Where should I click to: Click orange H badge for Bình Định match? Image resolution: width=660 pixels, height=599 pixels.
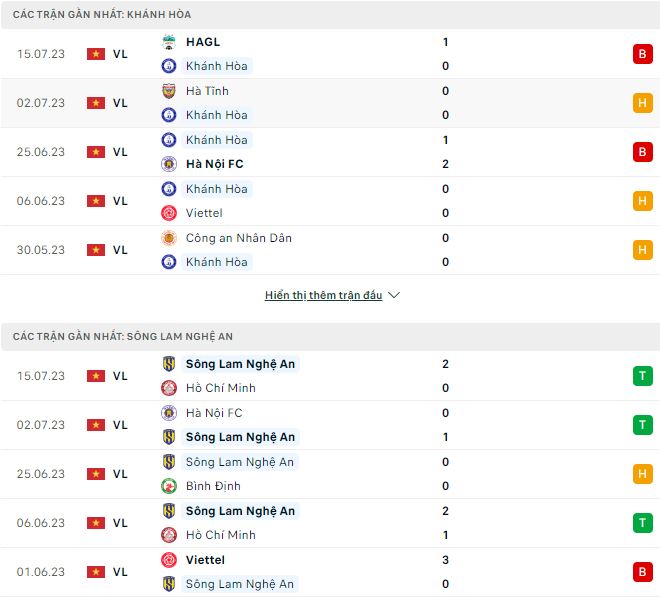(x=642, y=474)
